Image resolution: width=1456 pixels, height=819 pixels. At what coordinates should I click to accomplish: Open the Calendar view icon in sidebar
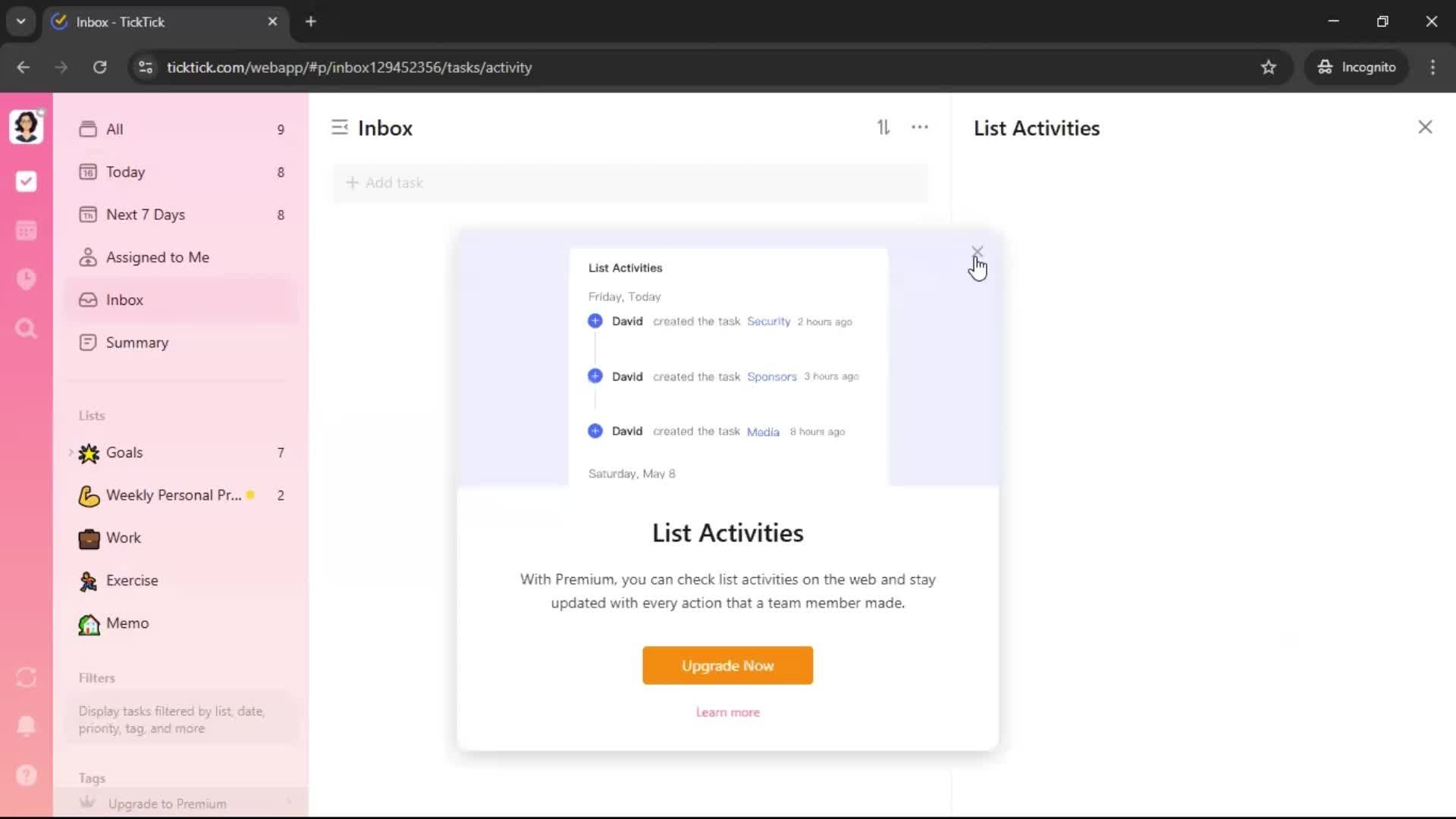click(27, 231)
